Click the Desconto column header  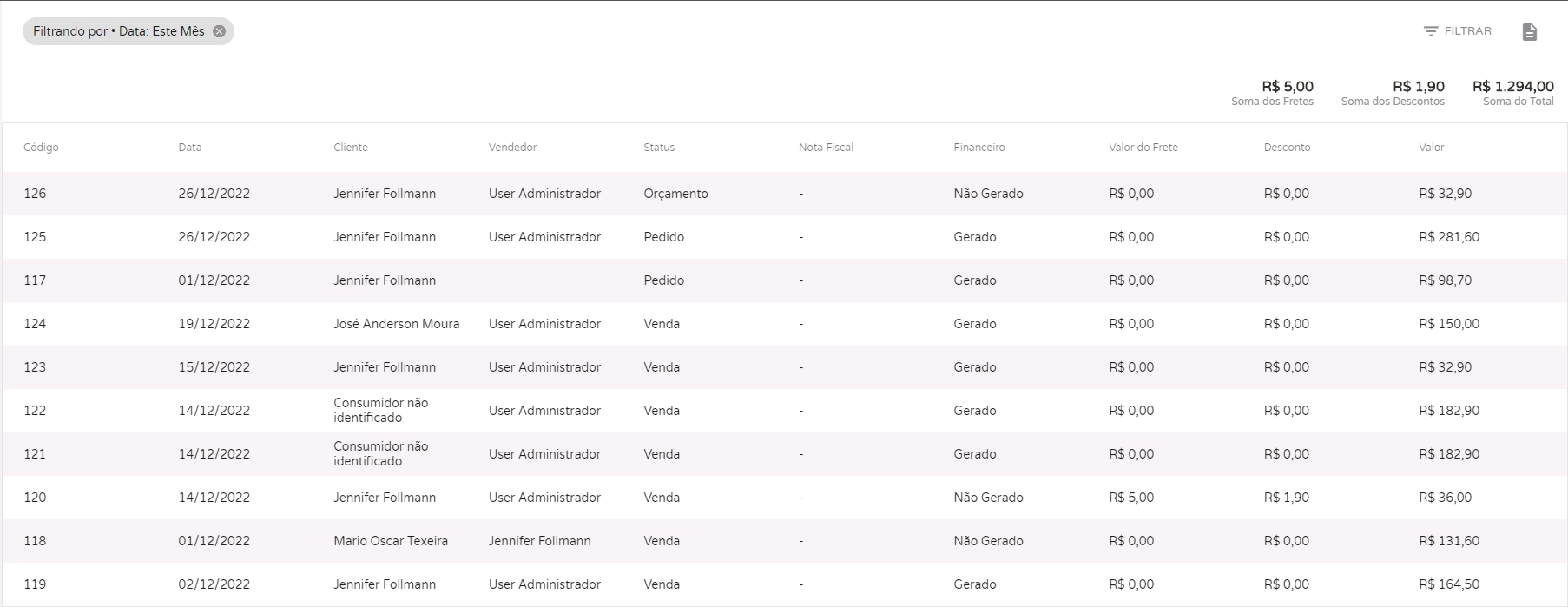click(1287, 148)
